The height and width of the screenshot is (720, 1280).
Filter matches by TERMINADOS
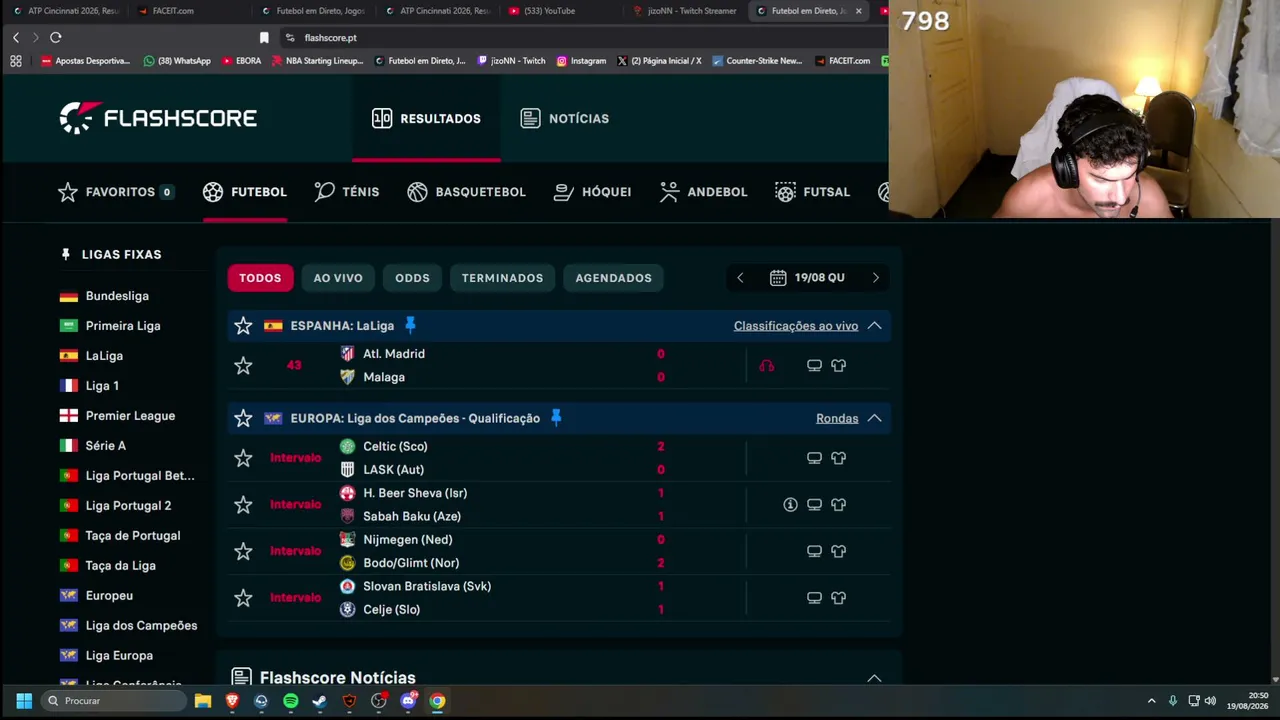502,278
